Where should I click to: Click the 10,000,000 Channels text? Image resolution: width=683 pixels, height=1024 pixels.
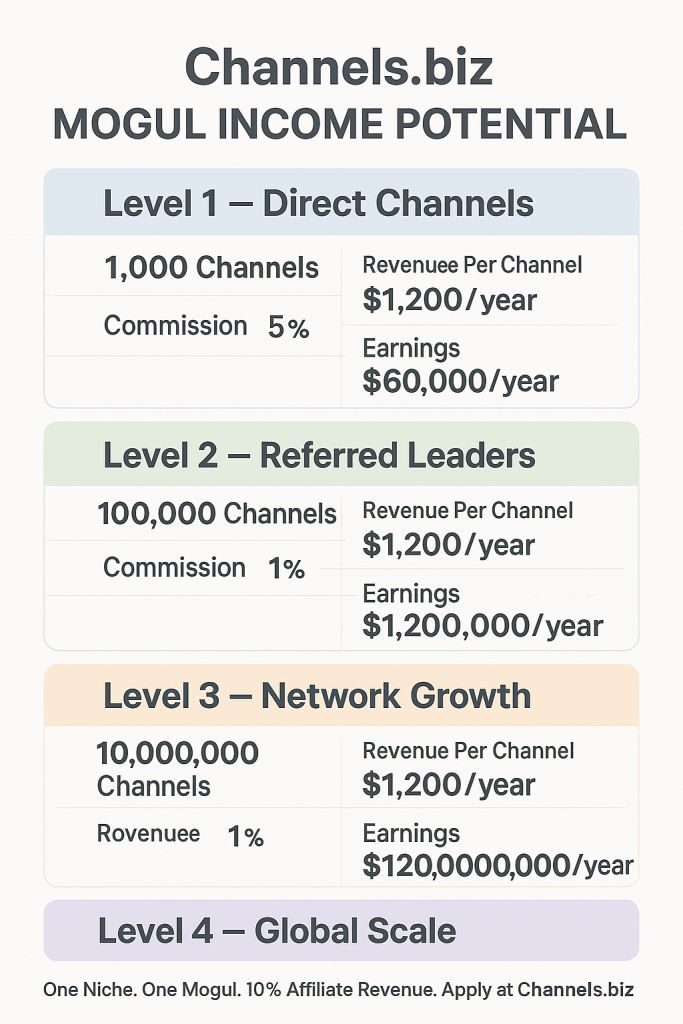tap(177, 768)
